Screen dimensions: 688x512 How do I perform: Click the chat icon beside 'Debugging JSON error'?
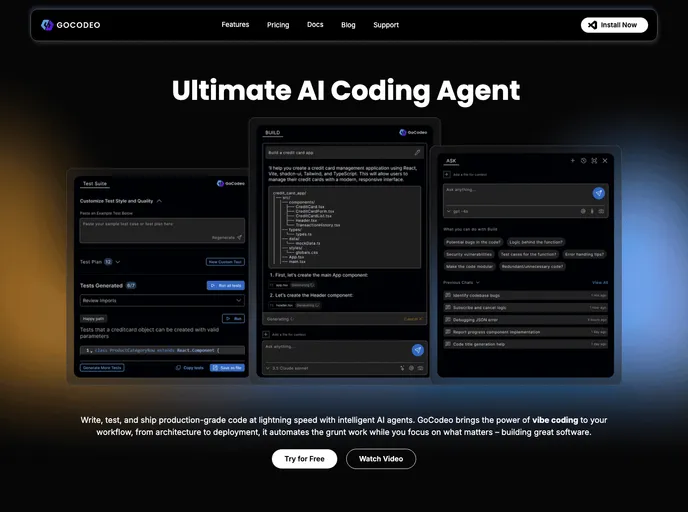448,320
